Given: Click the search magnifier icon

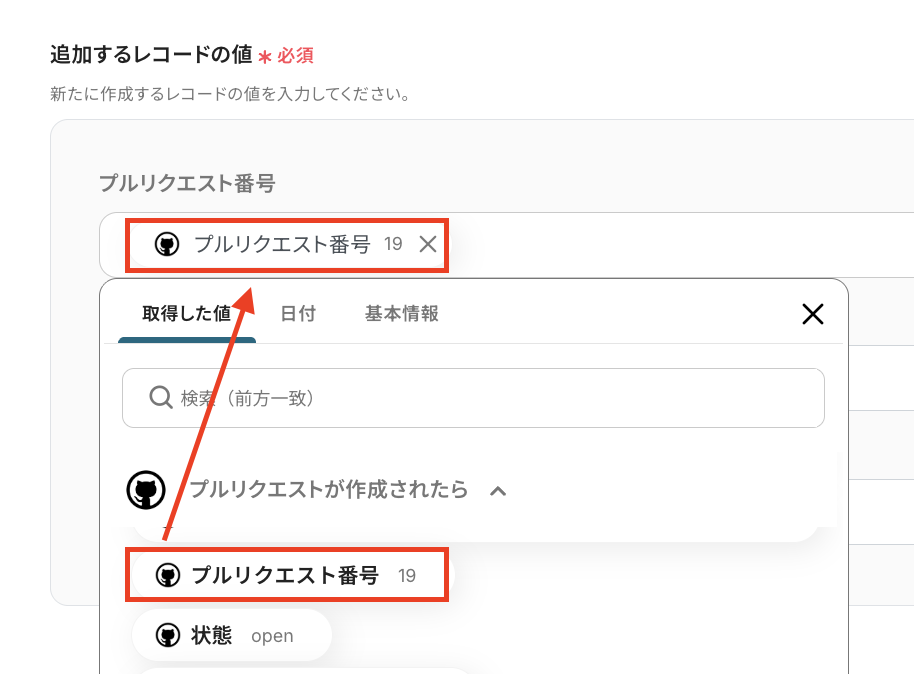Looking at the screenshot, I should 161,398.
